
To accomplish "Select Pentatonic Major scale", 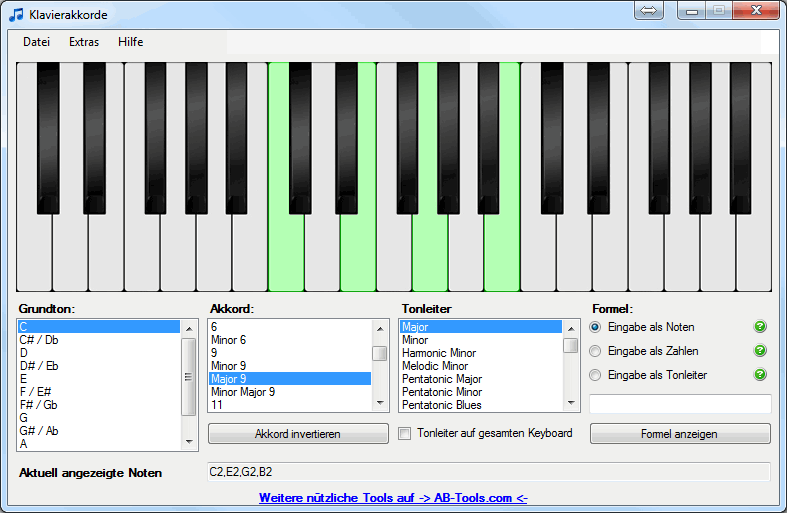I will pyautogui.click(x=481, y=379).
